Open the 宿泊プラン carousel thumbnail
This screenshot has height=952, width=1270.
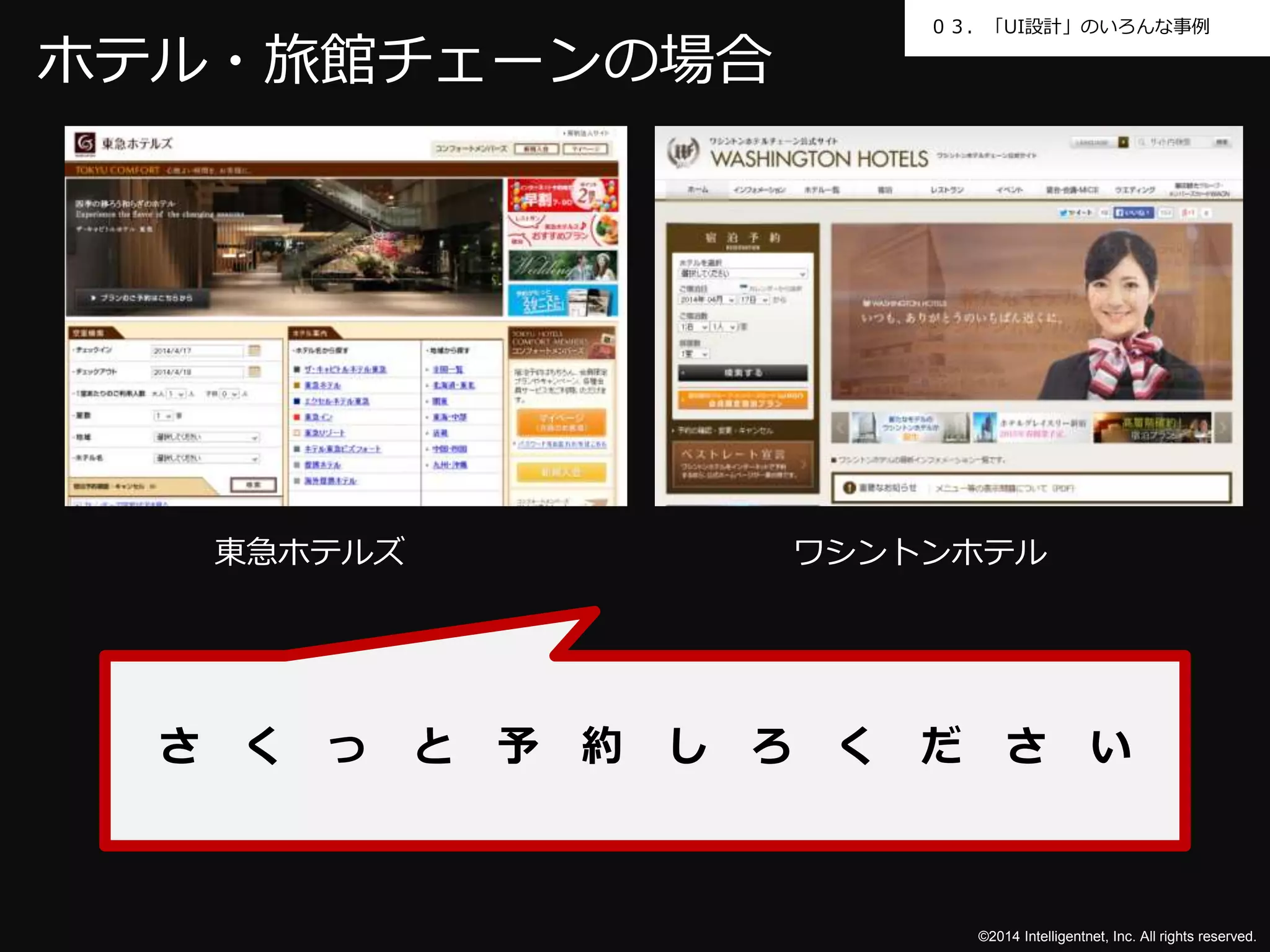click(1152, 428)
